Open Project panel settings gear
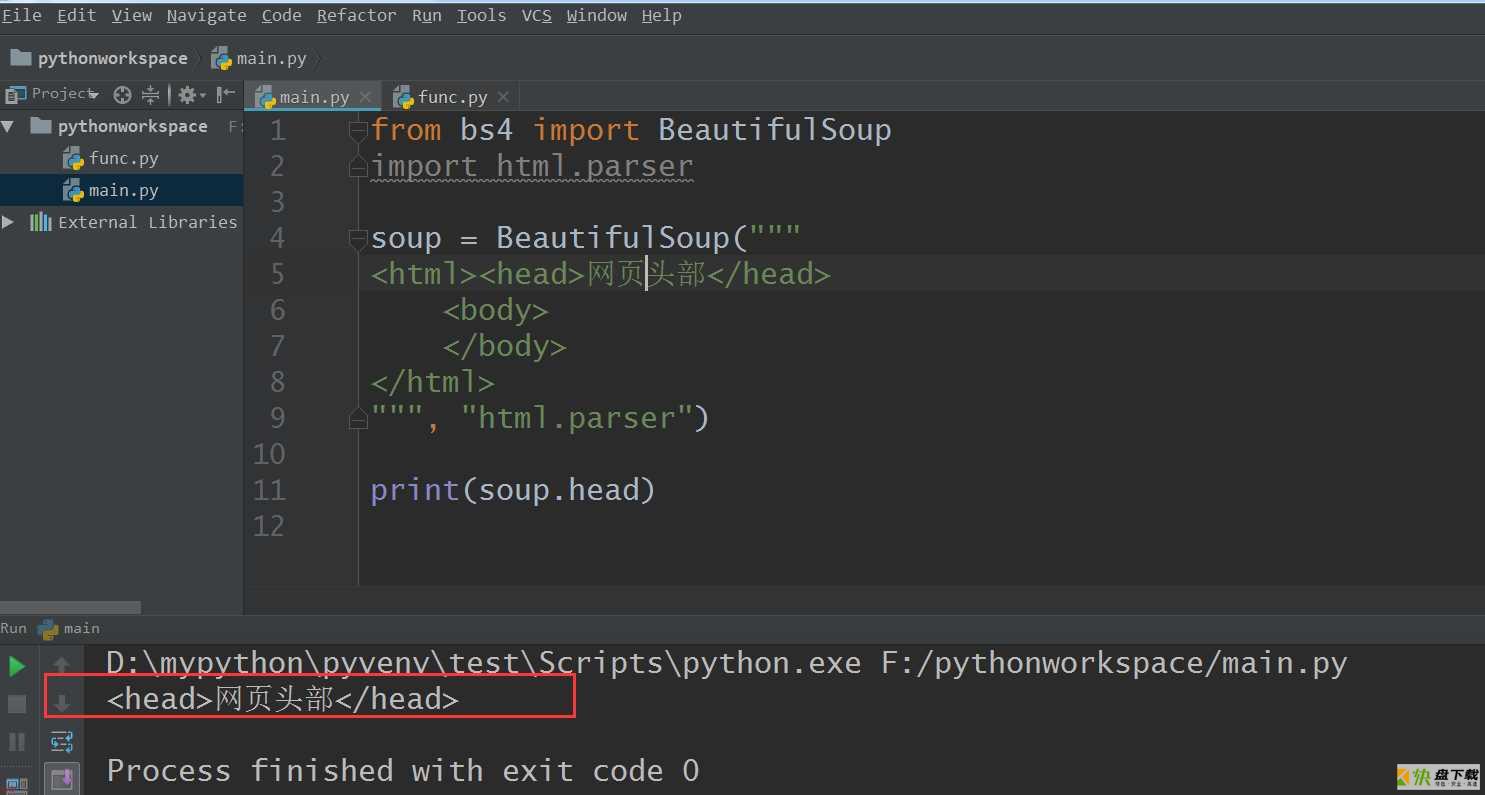 coord(190,95)
